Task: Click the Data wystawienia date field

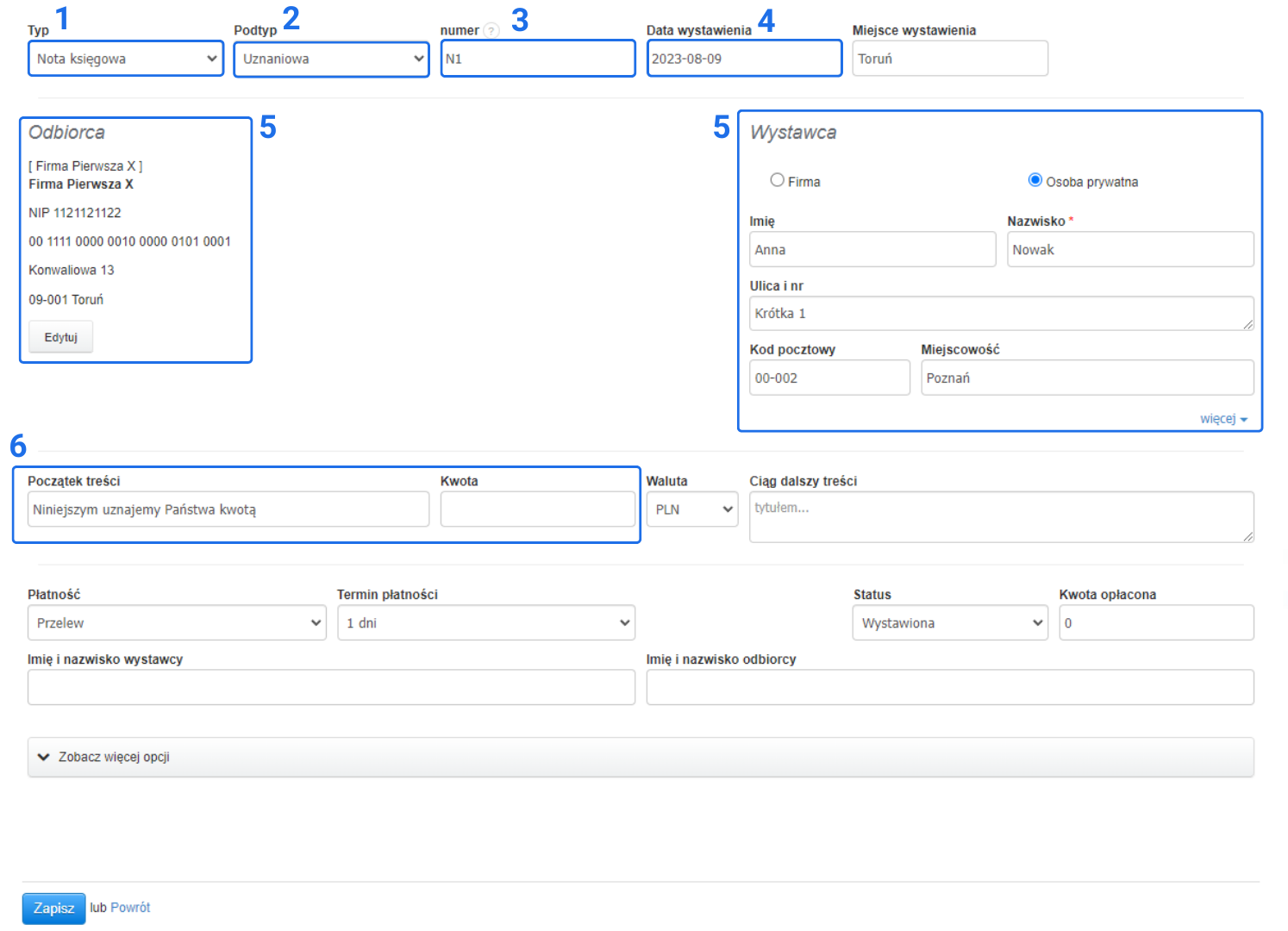Action: 744,59
